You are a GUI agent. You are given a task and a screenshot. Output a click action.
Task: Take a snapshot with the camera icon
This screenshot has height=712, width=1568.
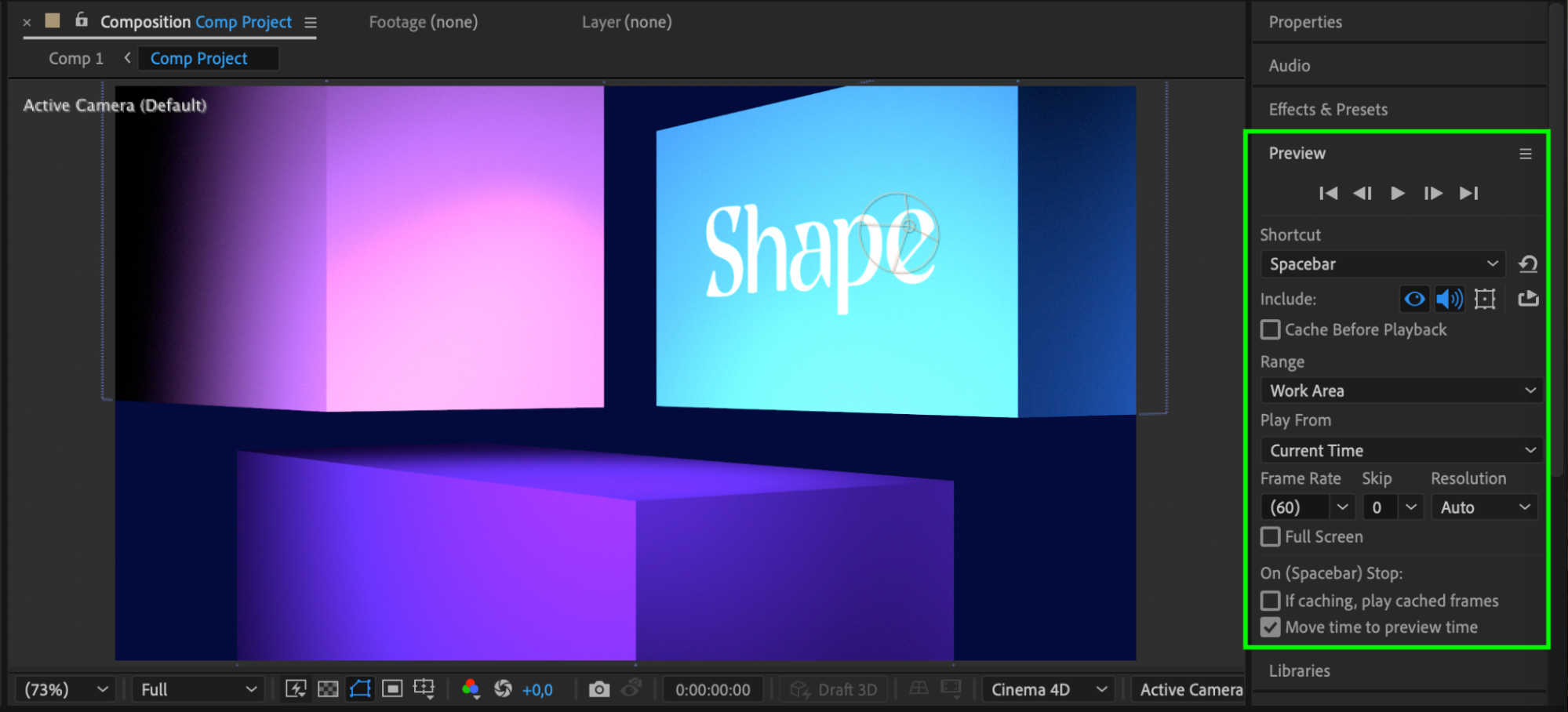pyautogui.click(x=598, y=689)
